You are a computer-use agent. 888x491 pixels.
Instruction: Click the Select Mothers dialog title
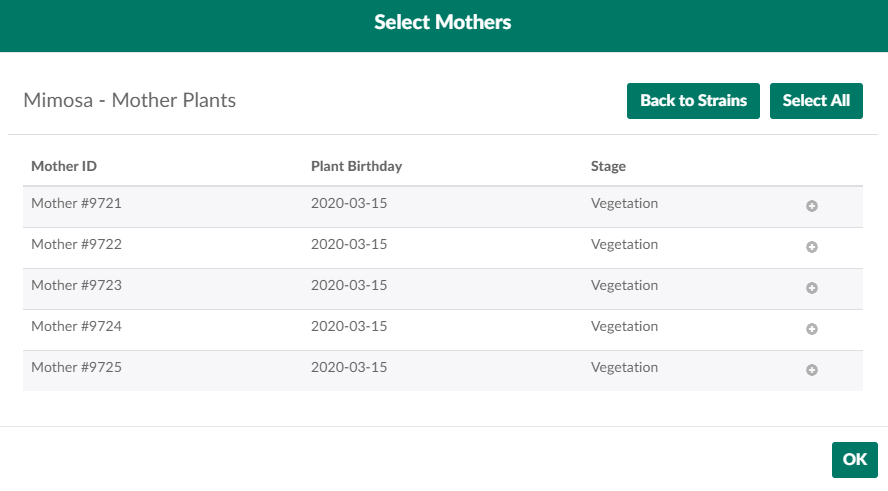coord(443,22)
